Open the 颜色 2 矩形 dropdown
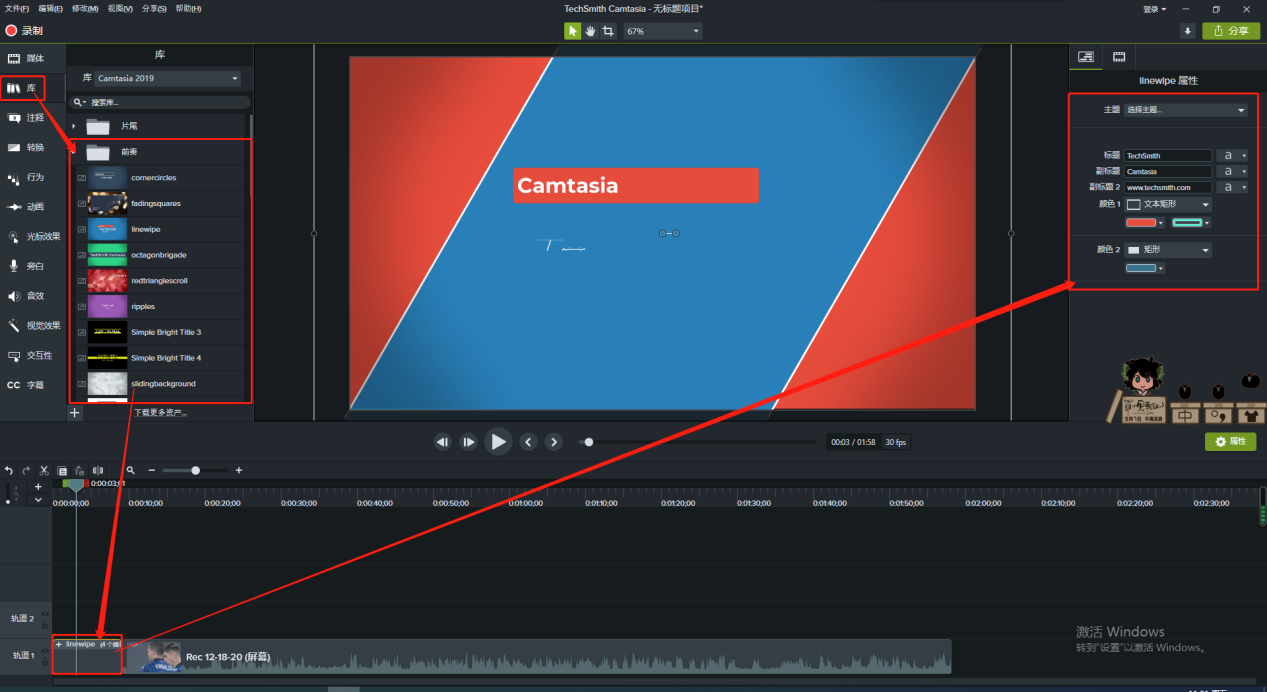Viewport: 1267px width, 692px height. [1168, 250]
